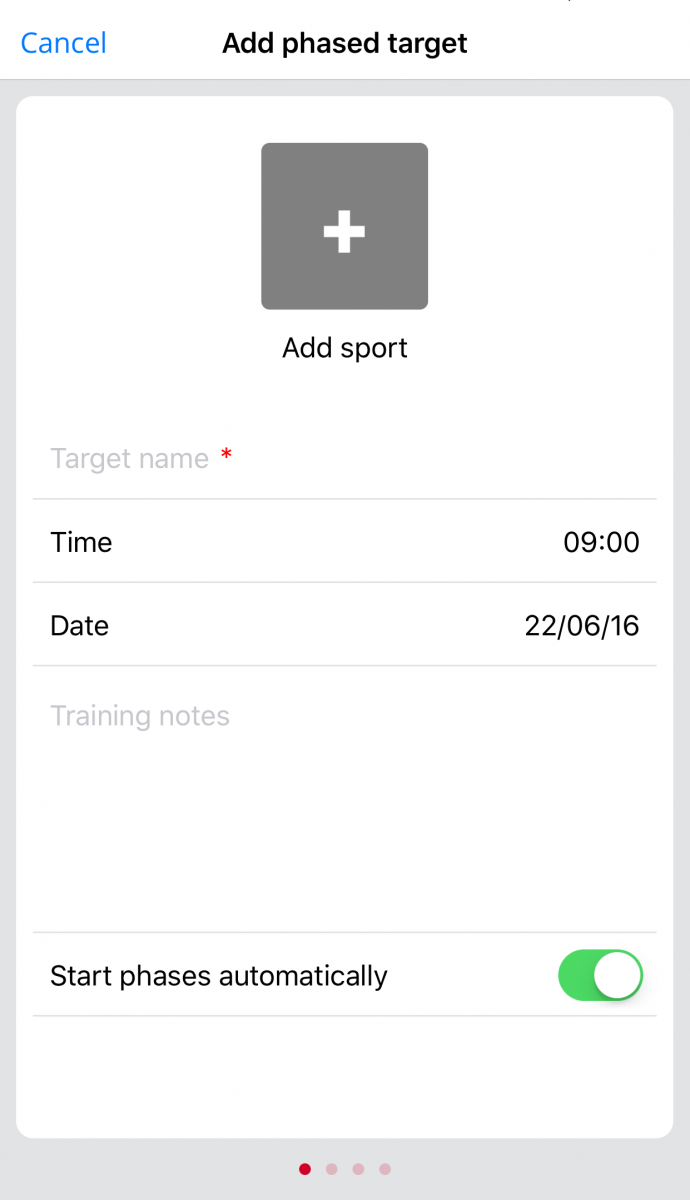Click the Add phased target title
690x1200 pixels.
344,43
